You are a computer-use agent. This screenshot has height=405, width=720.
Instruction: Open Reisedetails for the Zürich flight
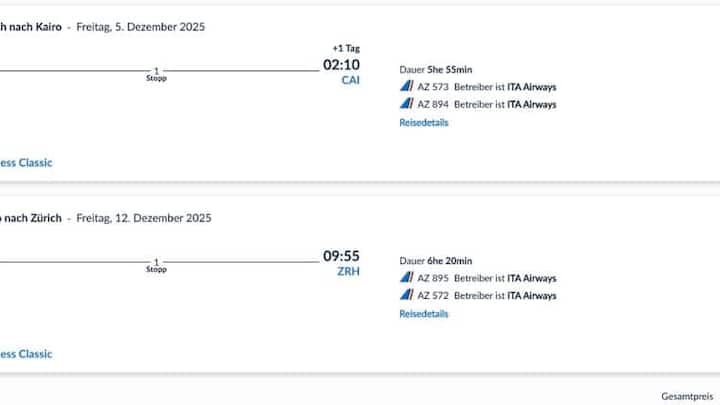click(x=424, y=314)
